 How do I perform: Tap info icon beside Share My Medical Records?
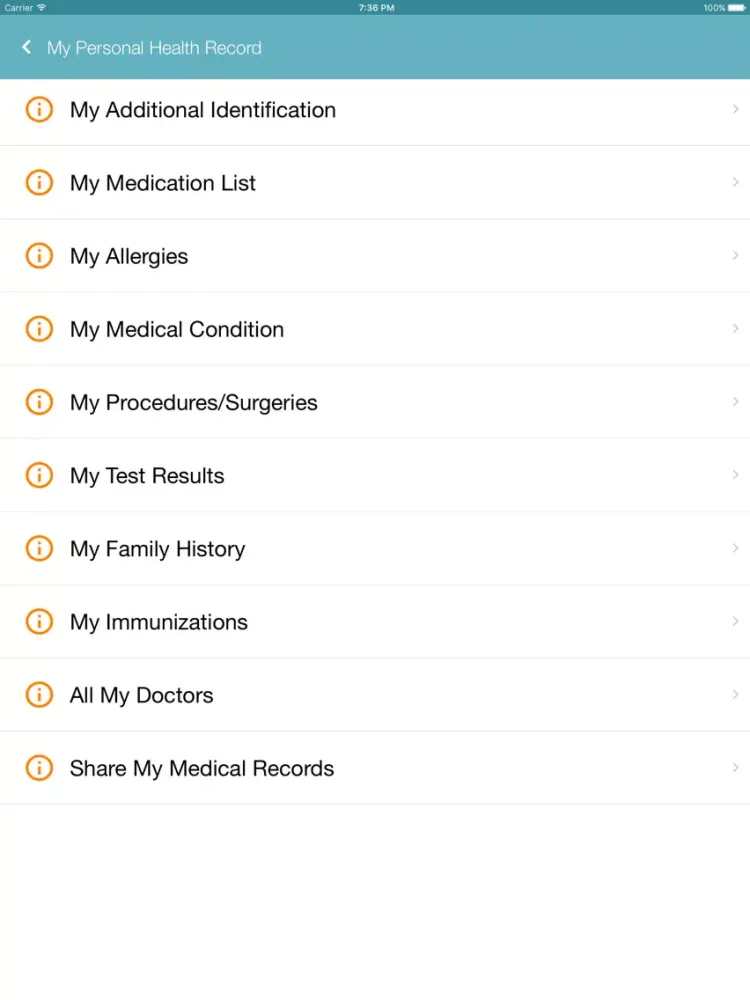point(39,768)
